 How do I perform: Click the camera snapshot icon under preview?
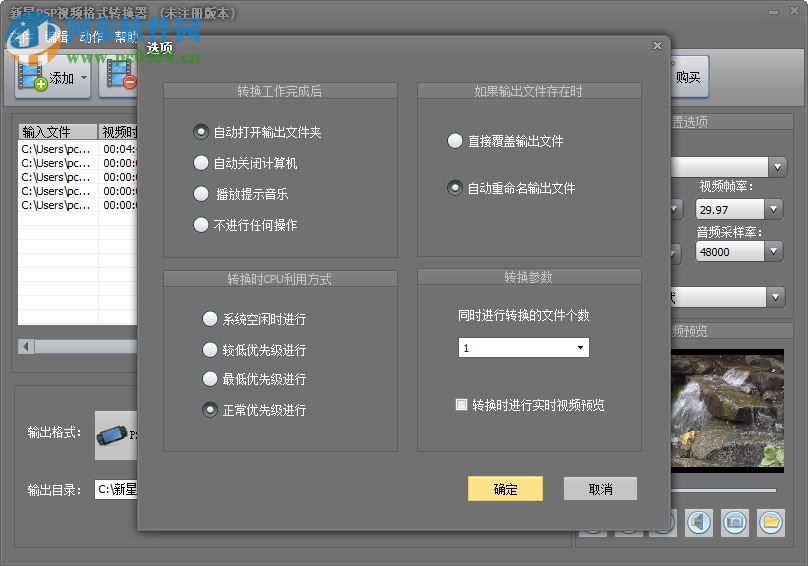click(735, 521)
